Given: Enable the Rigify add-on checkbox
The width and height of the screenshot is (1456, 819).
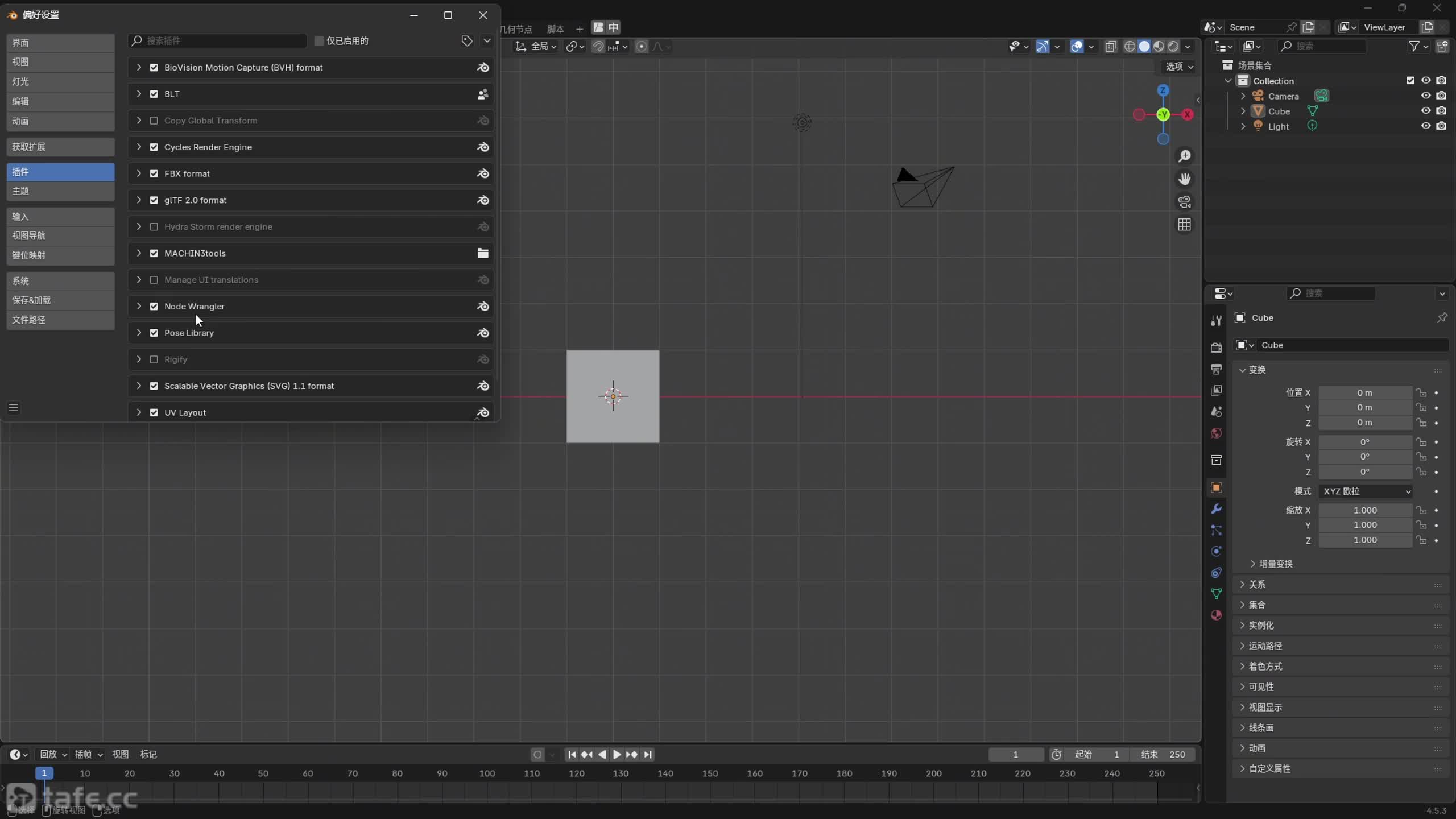Looking at the screenshot, I should click(x=154, y=359).
